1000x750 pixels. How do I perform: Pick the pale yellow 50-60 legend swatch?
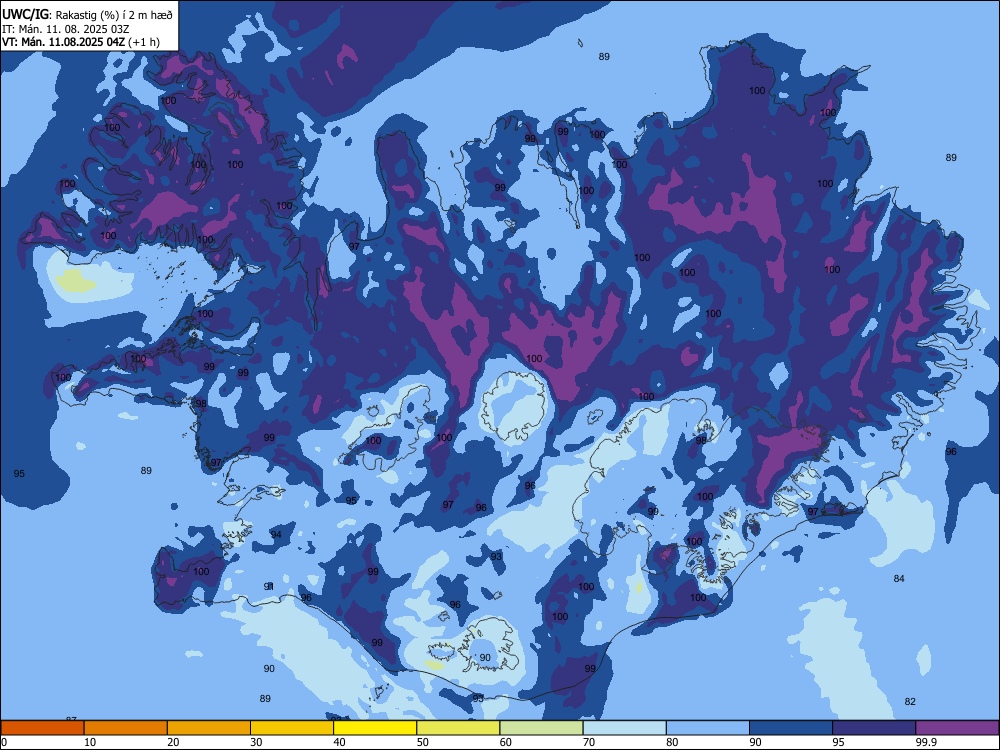(x=458, y=728)
